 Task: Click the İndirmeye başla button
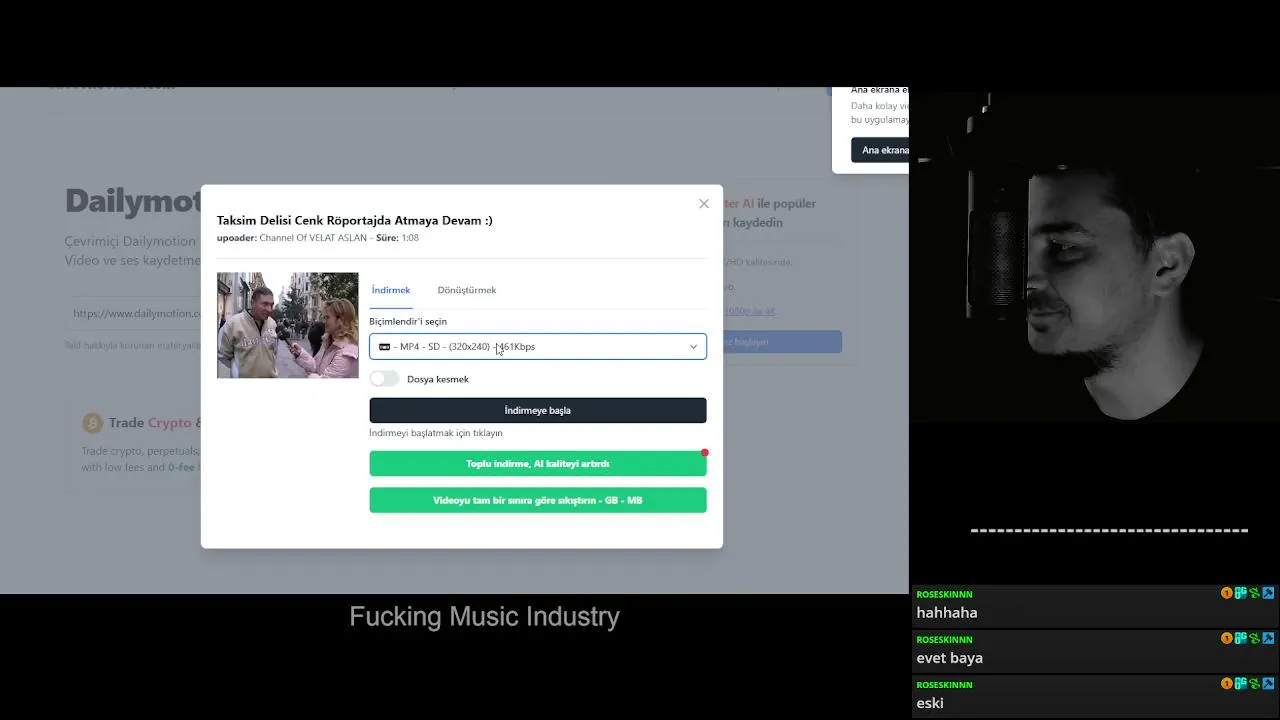click(x=538, y=410)
